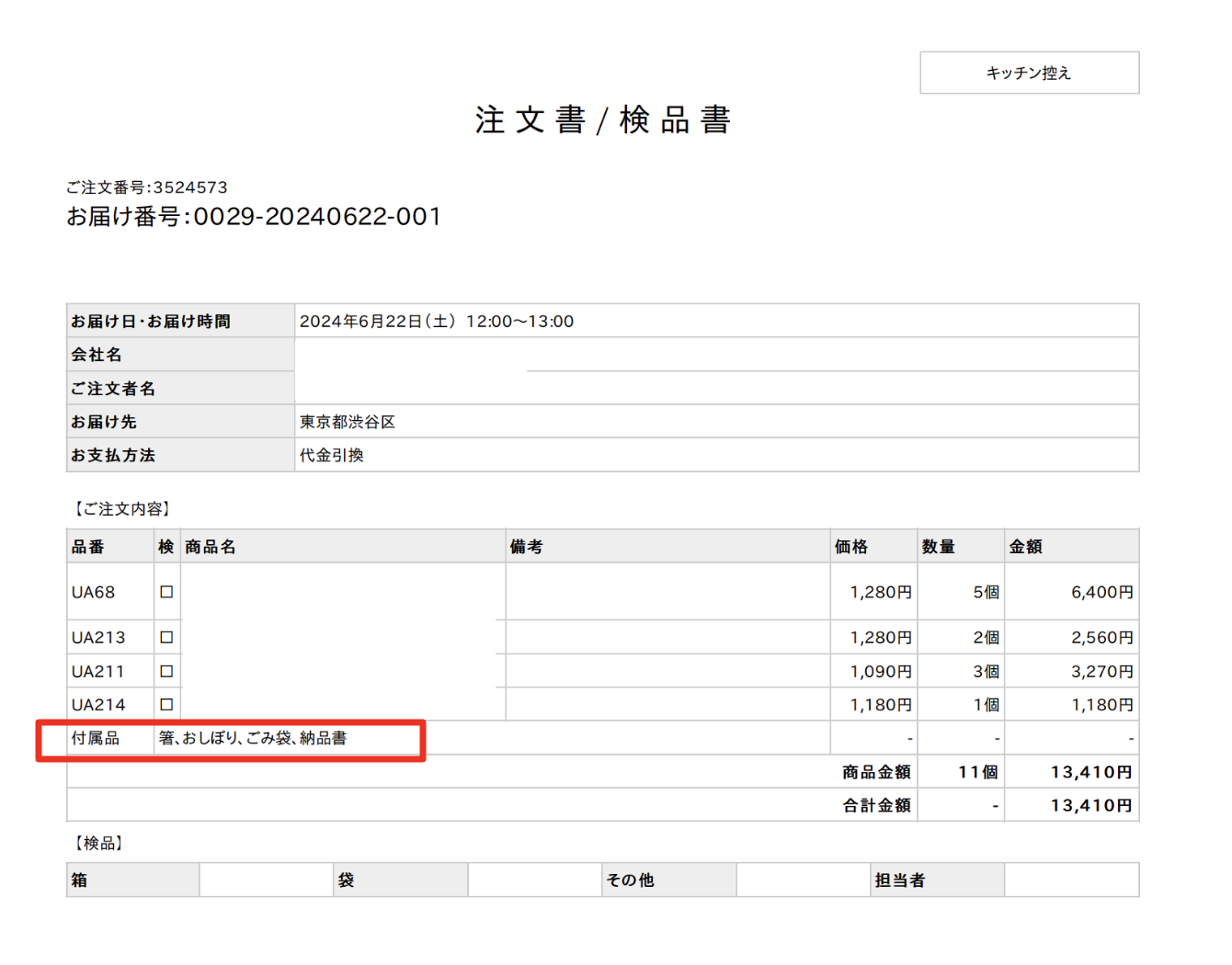Select the date 2024年6月22日(土) 12:00〜13:00

(x=437, y=321)
